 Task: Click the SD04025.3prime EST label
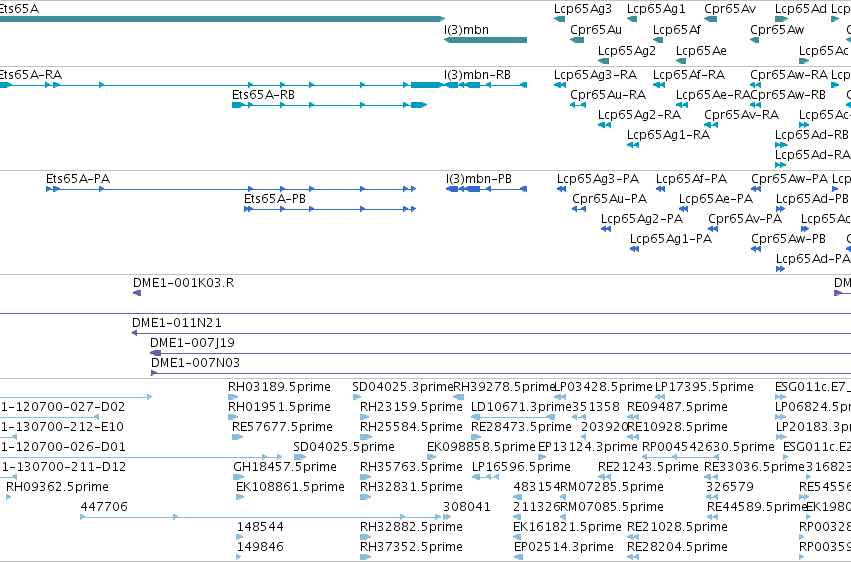tap(403, 387)
